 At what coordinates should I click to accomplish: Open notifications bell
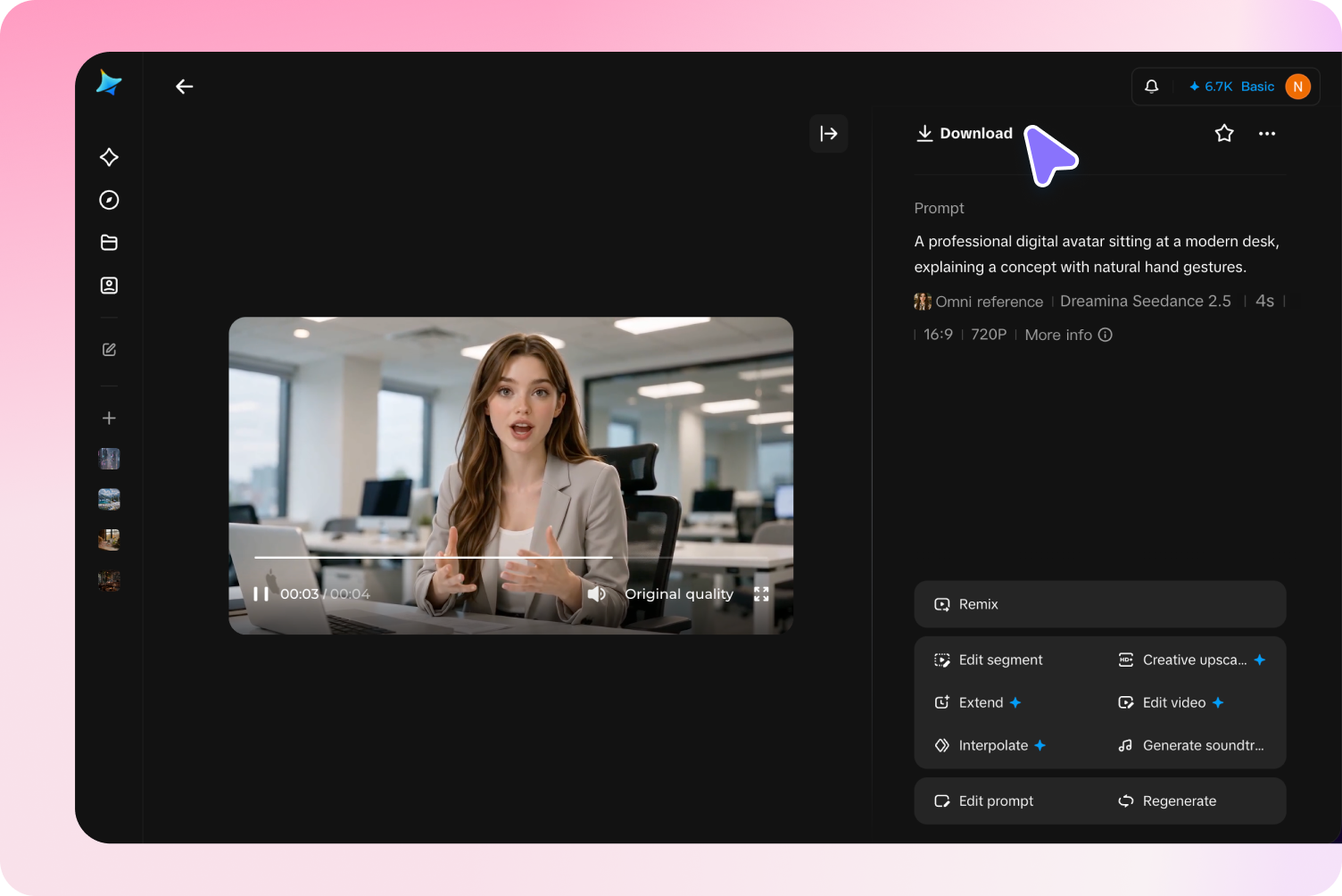click(x=1152, y=87)
